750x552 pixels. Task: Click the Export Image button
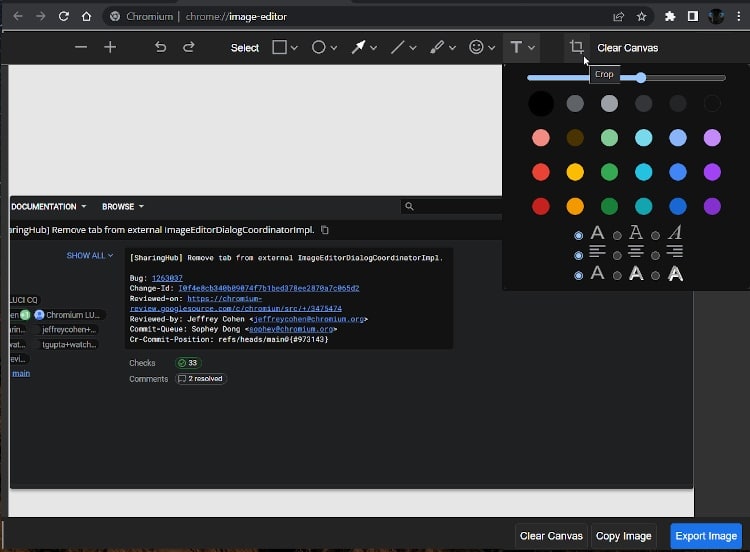click(x=706, y=536)
